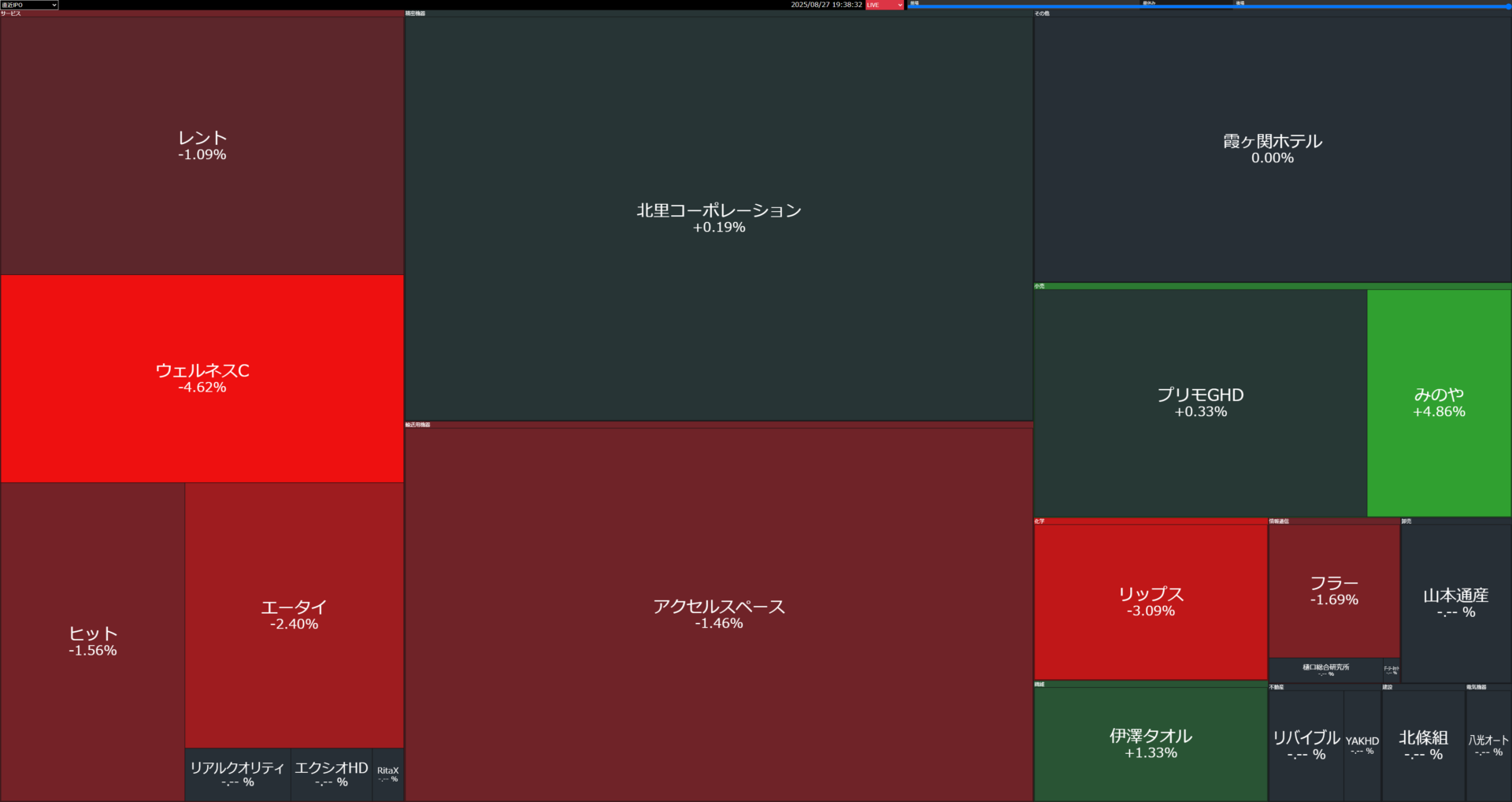
Task: Select the エータイ -2.40% tile
Action: [x=295, y=615]
